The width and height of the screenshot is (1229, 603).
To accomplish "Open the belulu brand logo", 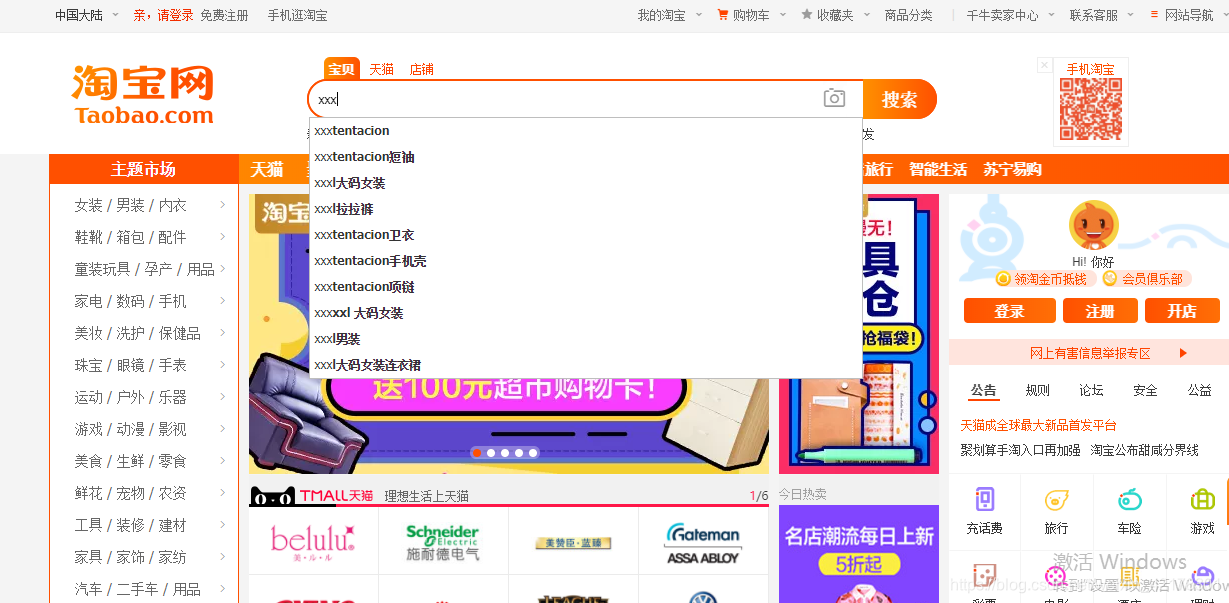I will point(313,541).
